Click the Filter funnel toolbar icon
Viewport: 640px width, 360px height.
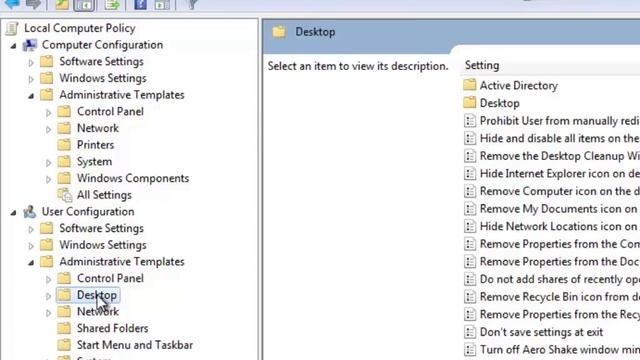click(192, 4)
